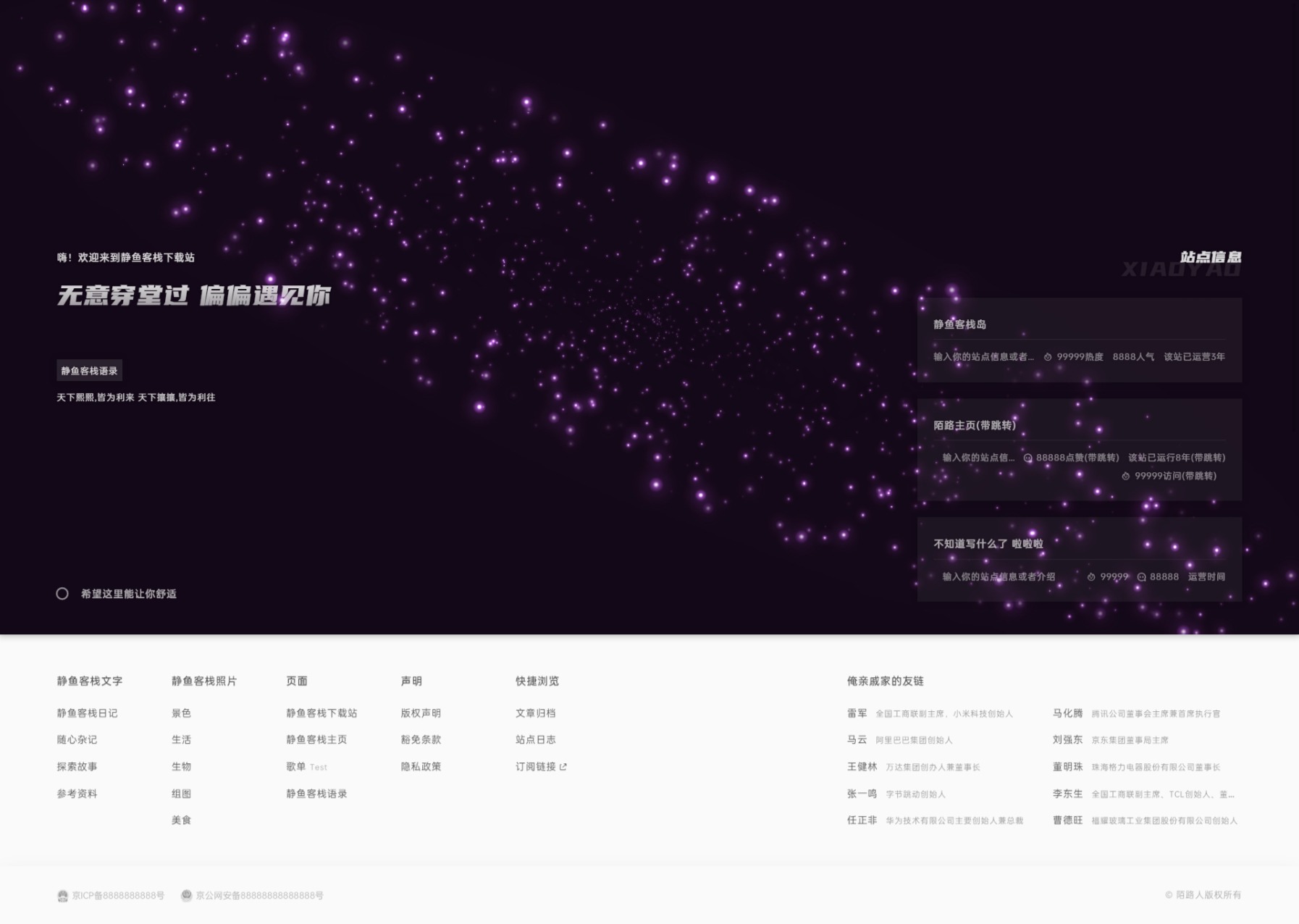Click the external link icon next to 订阅链接
The width and height of the screenshot is (1299, 924).
coord(563,767)
